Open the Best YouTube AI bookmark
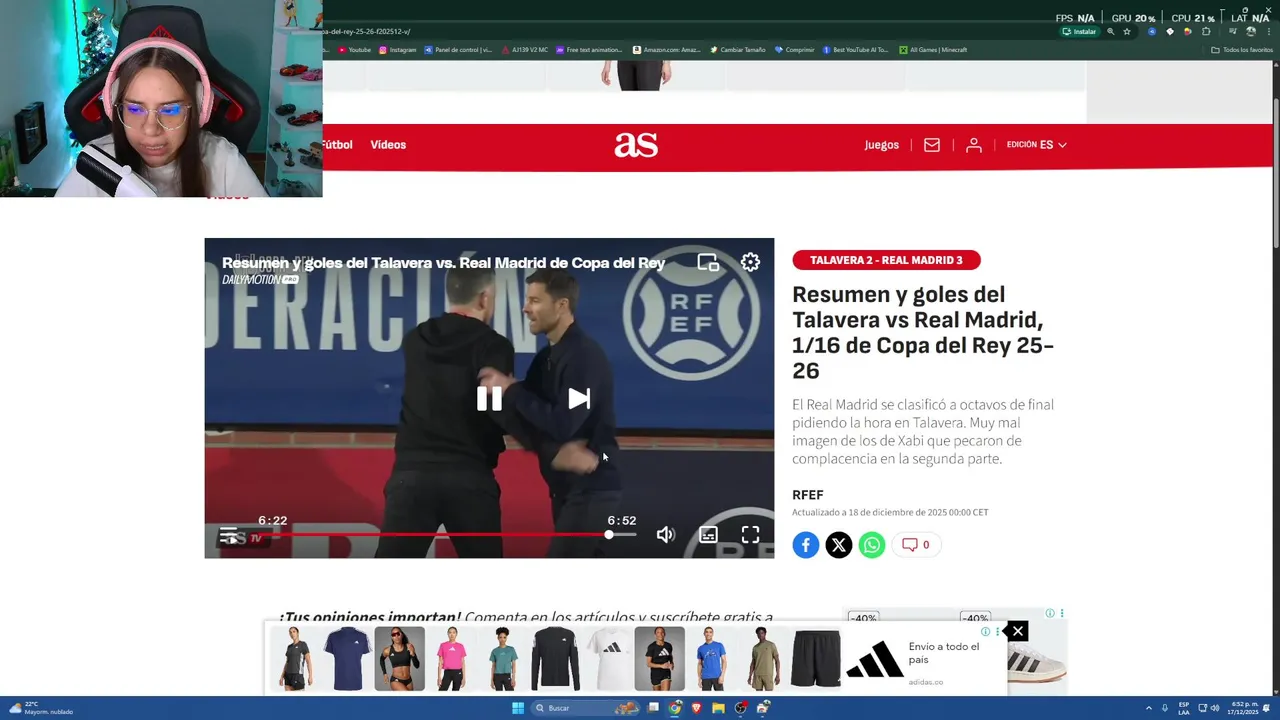1280x720 pixels. pos(855,50)
